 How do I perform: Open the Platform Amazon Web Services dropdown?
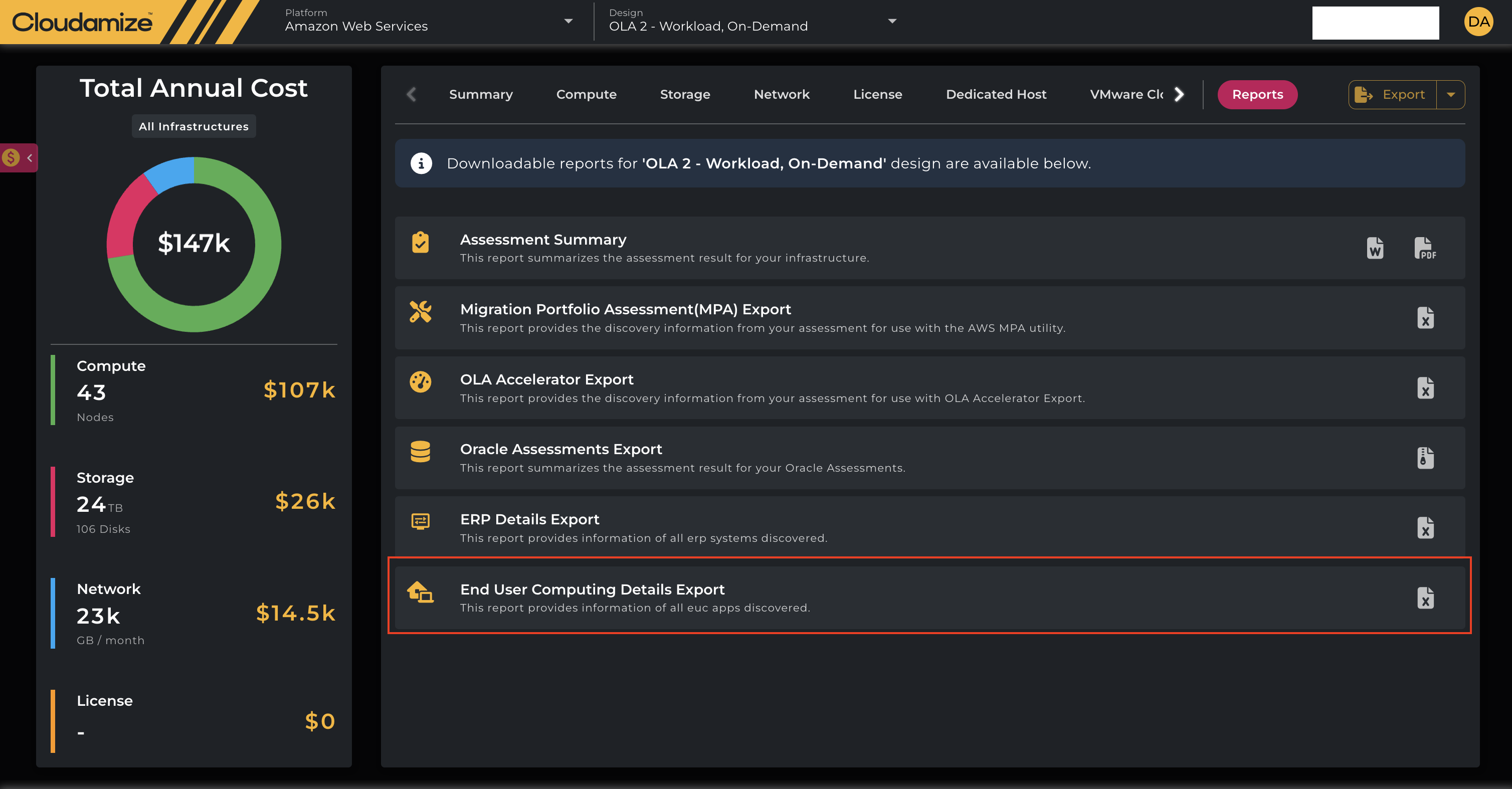click(429, 21)
